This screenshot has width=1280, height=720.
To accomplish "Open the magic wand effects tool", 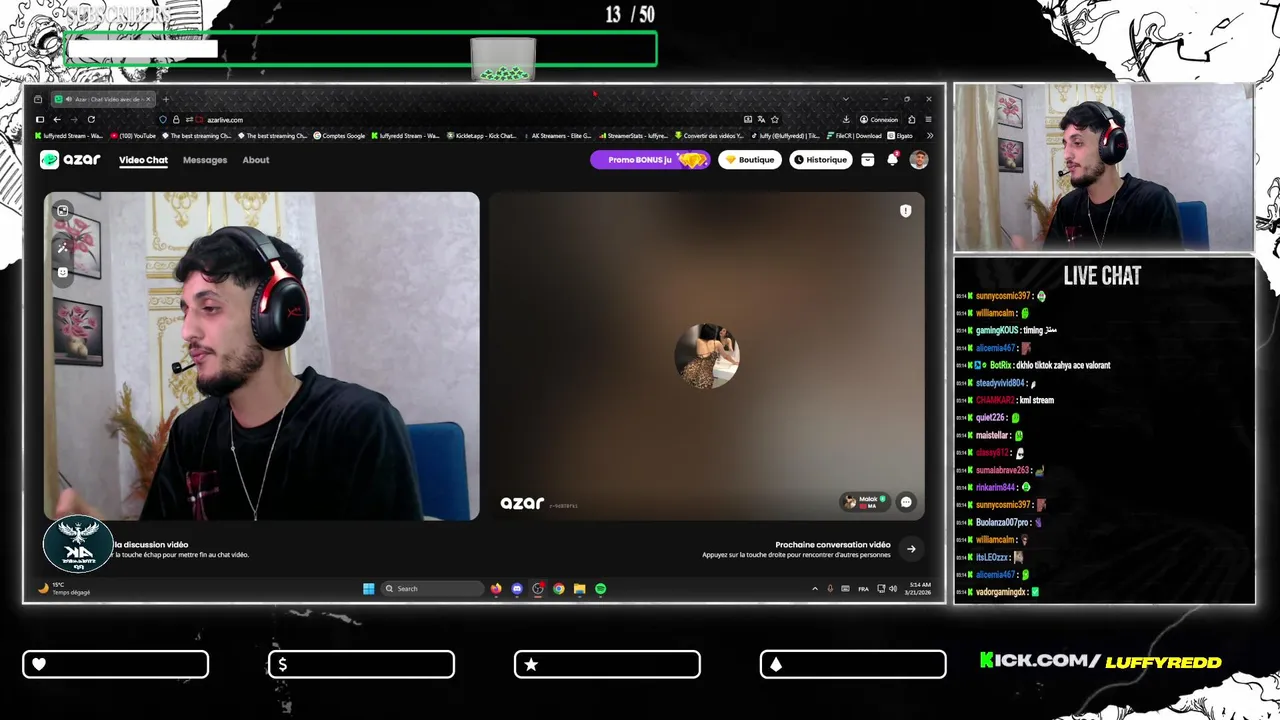I will pos(62,246).
